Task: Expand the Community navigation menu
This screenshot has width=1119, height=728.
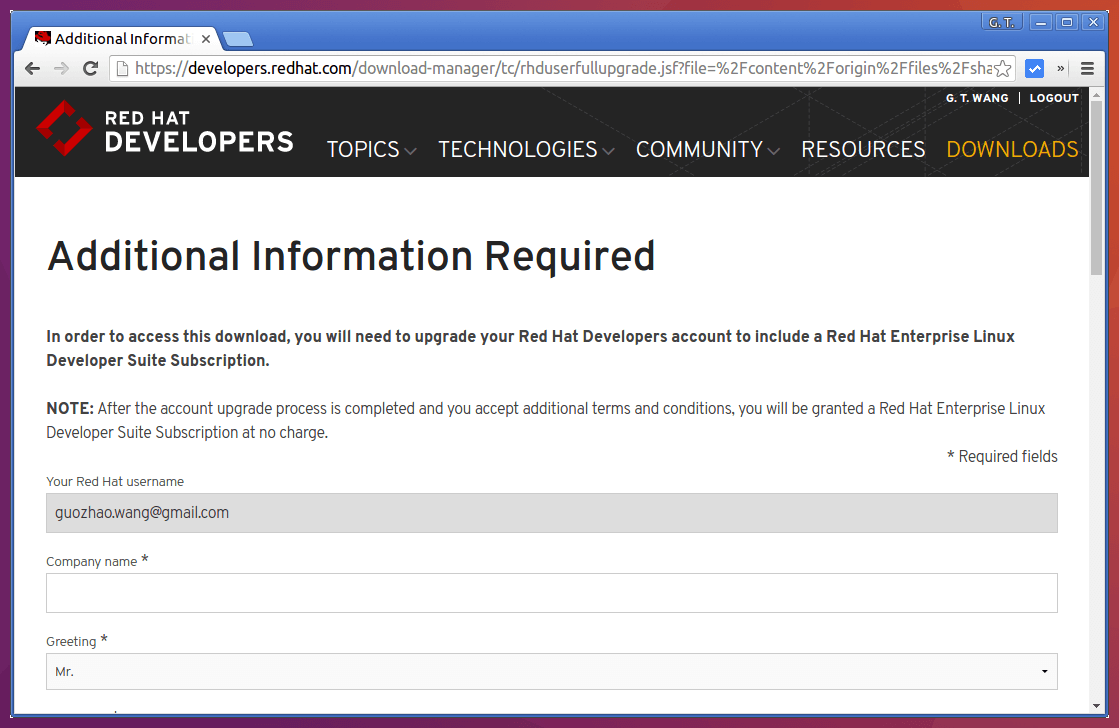Action: [x=707, y=150]
